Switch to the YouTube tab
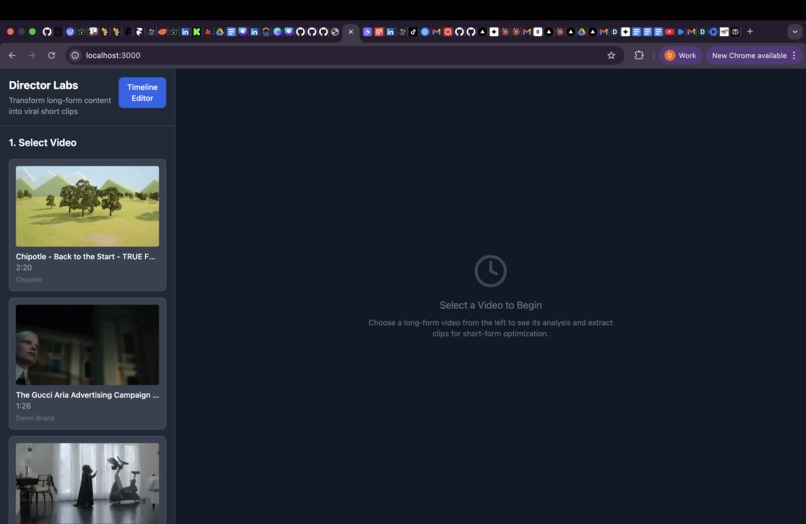The image size is (806, 524). click(669, 32)
